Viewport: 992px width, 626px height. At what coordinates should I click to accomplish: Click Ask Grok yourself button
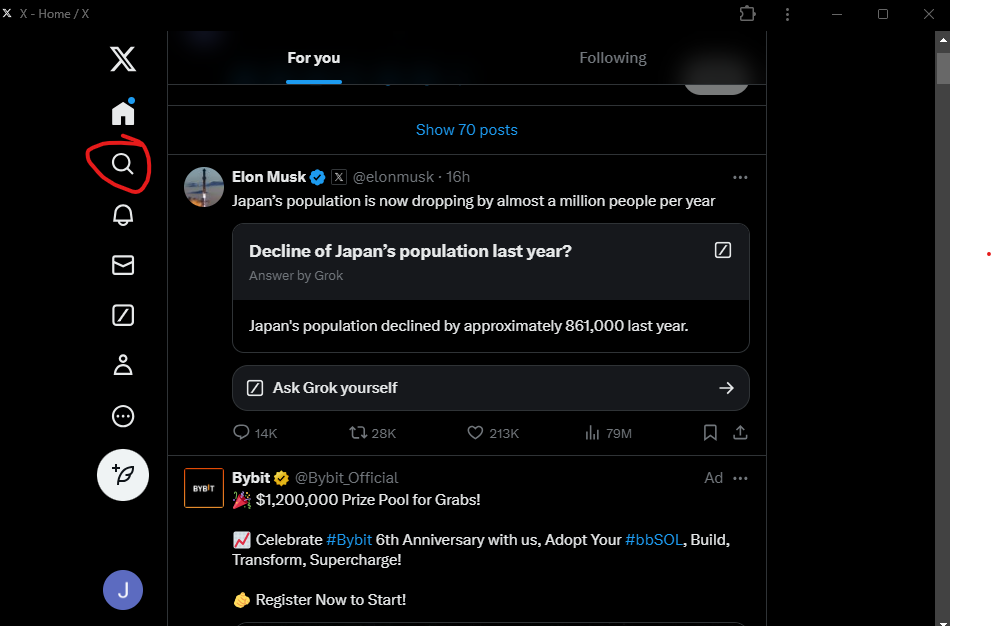491,388
